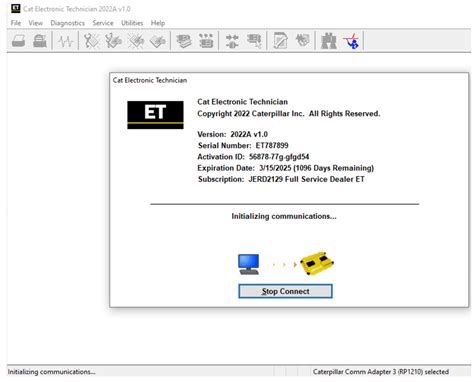Viewport: 474px width, 382px height.
Task: Click the ECM selector icon with cursor
Action: point(254,41)
